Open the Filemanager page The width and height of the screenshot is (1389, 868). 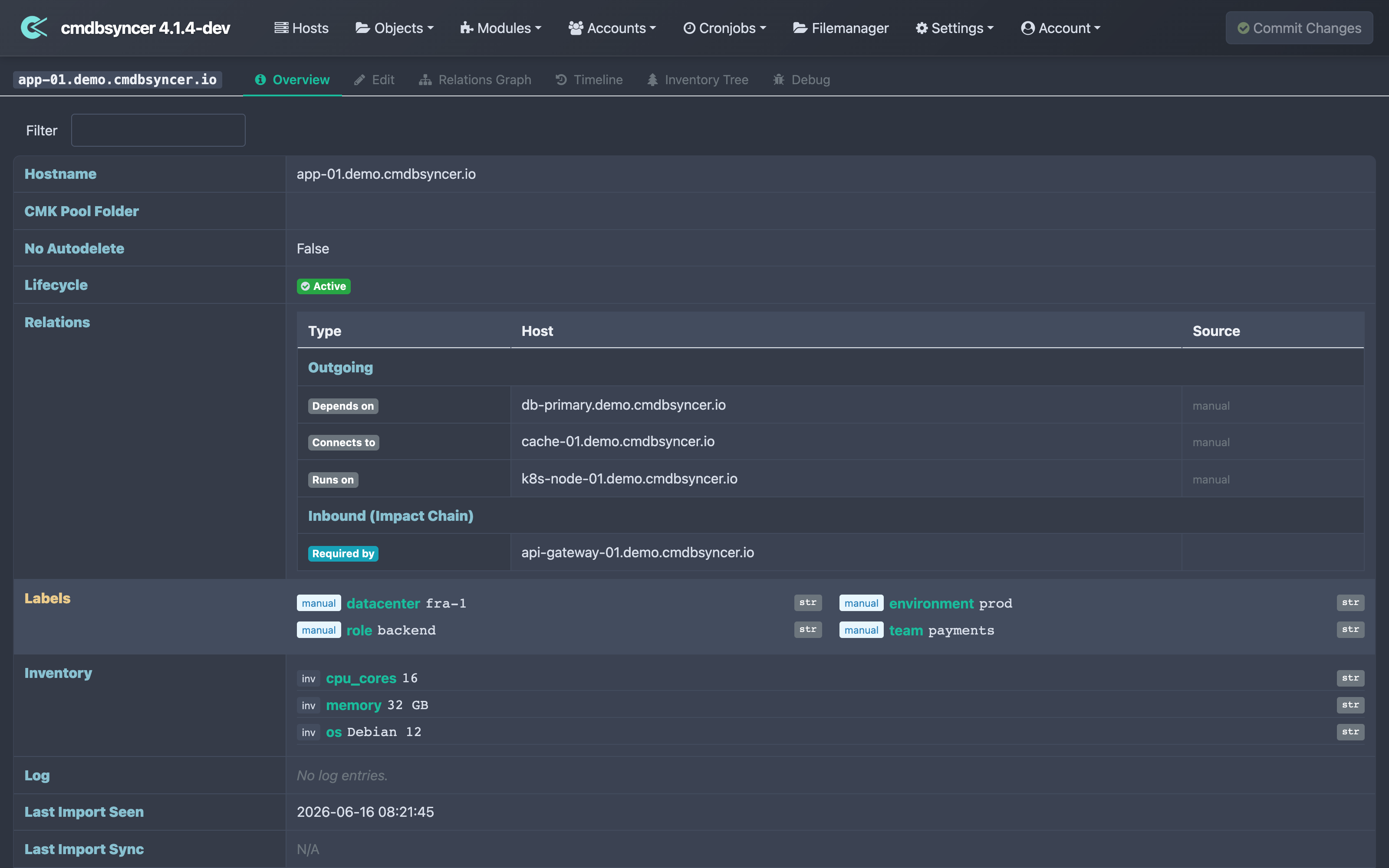(840, 27)
